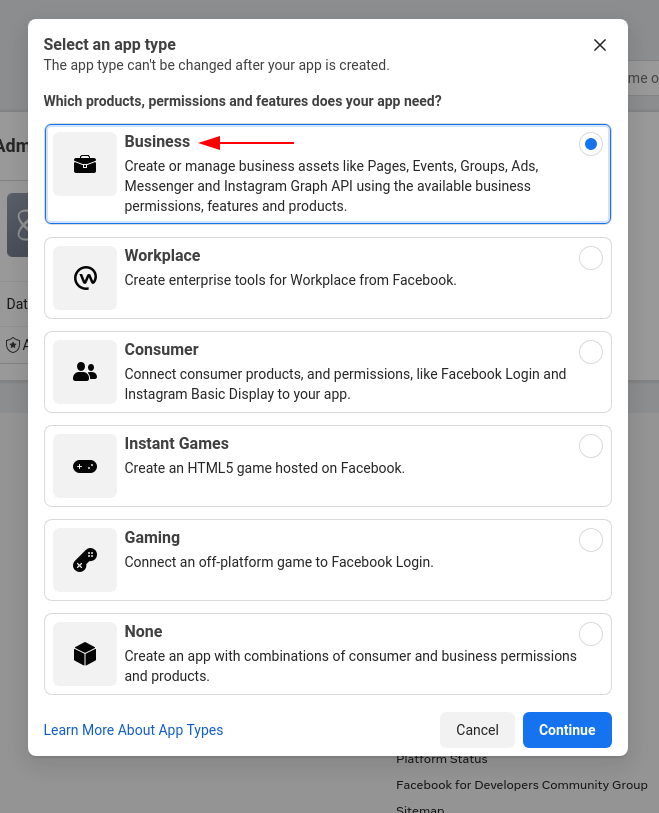Click the Consumer option description text
The width and height of the screenshot is (659, 813).
click(345, 384)
